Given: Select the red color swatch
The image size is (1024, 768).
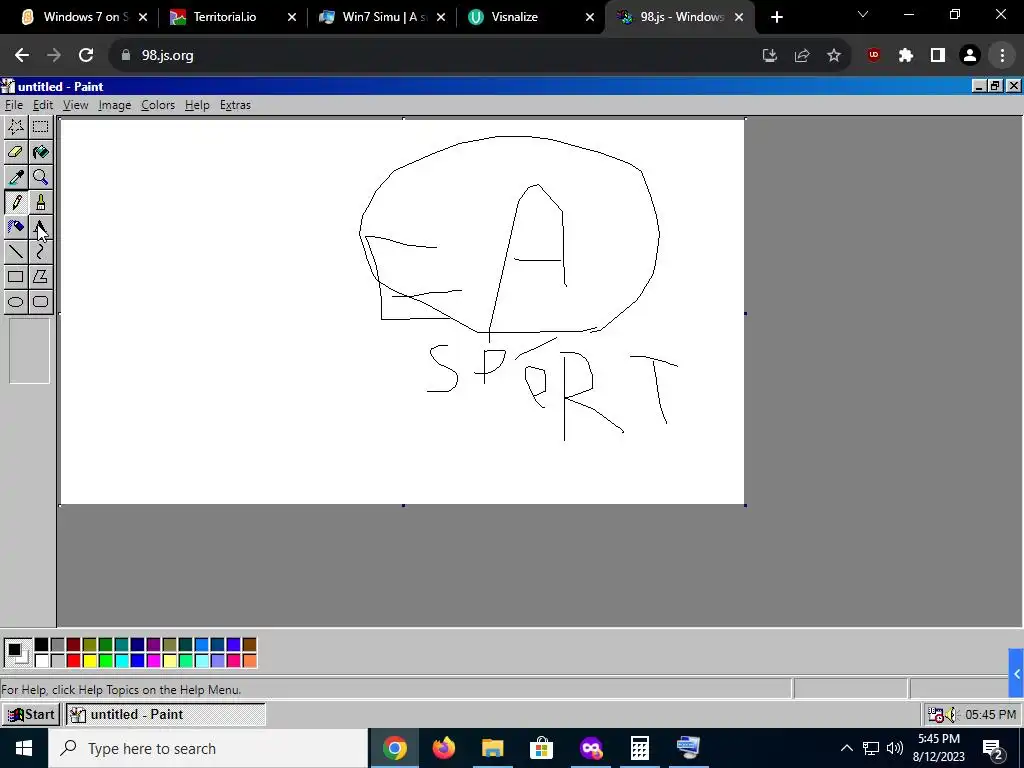Looking at the screenshot, I should [x=73, y=661].
